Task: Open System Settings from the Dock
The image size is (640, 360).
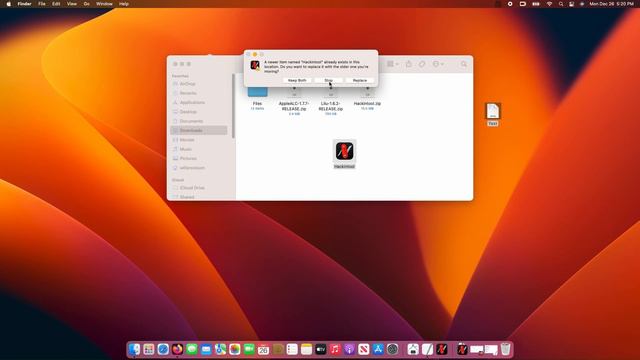Action: pos(392,349)
